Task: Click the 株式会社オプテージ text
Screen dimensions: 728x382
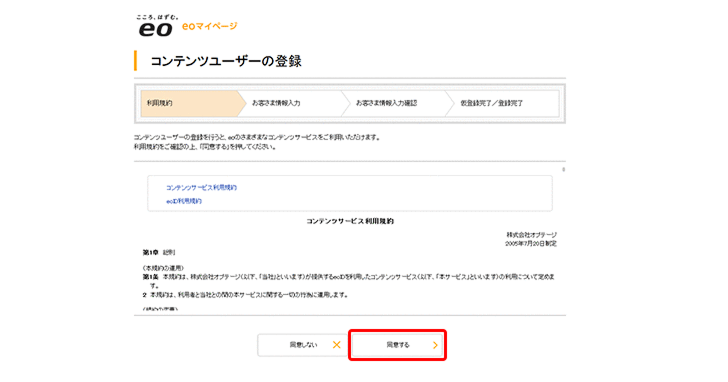Action: pyautogui.click(x=531, y=235)
